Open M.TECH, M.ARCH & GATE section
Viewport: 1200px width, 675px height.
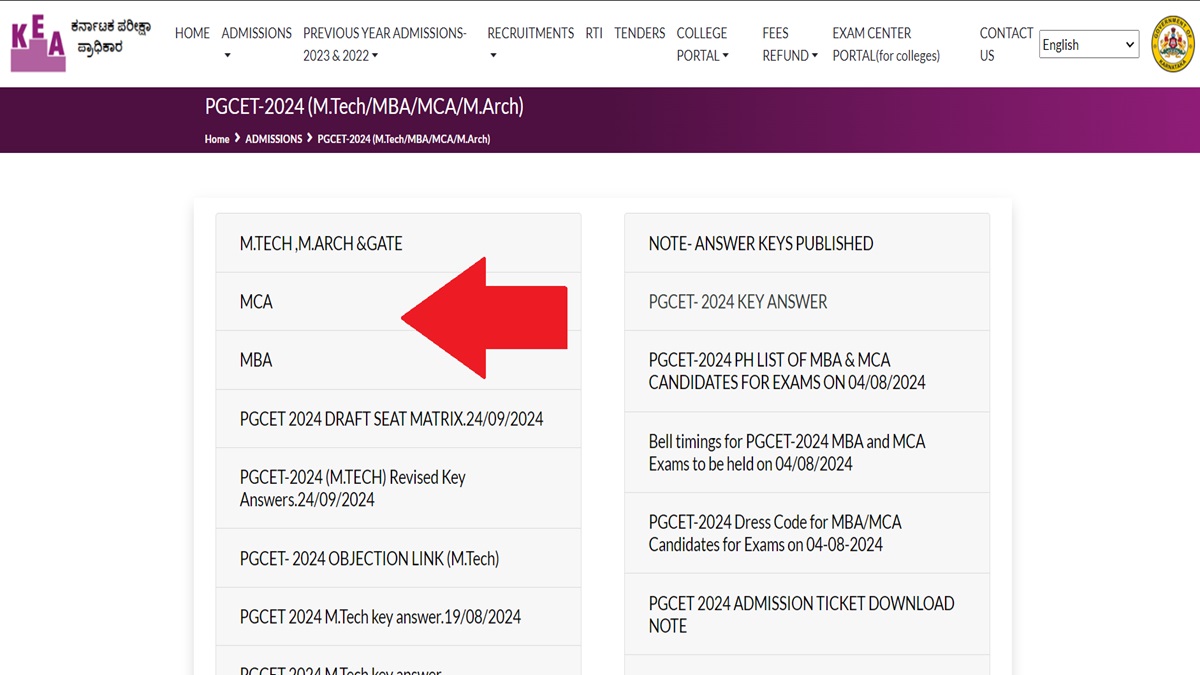(x=398, y=243)
